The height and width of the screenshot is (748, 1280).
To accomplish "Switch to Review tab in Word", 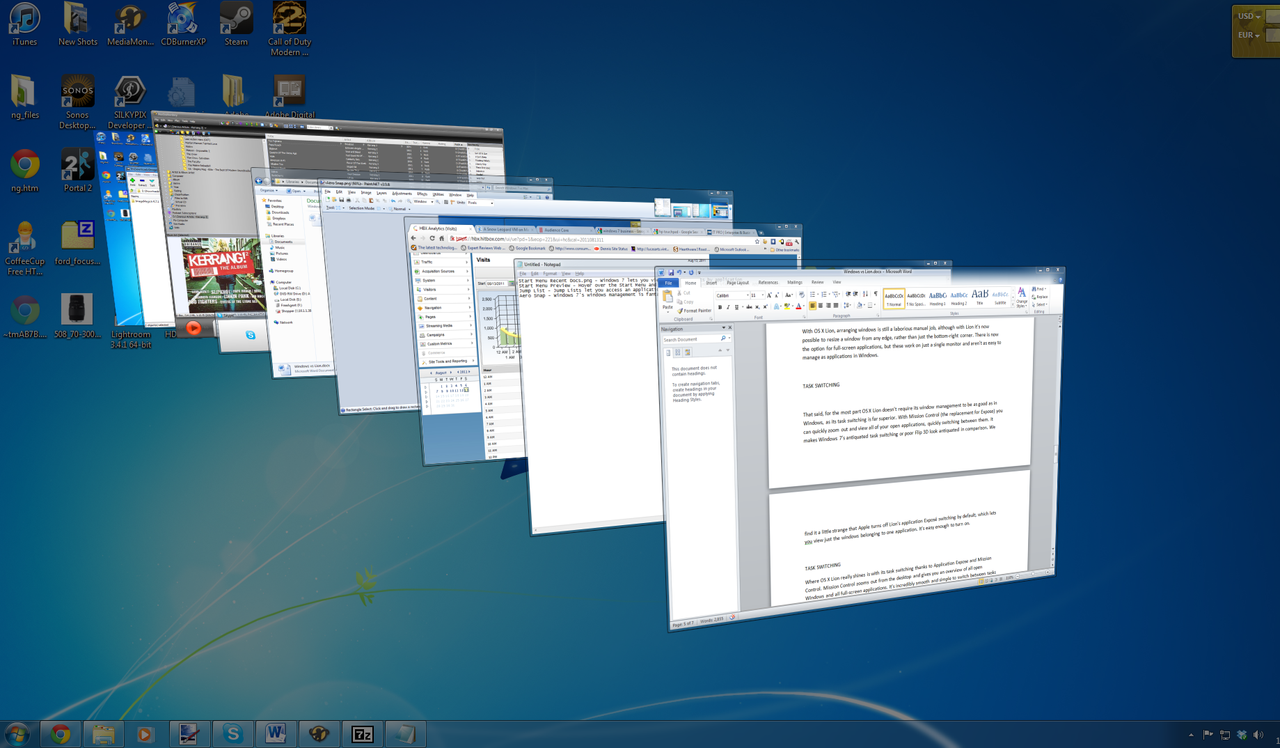I will click(818, 282).
